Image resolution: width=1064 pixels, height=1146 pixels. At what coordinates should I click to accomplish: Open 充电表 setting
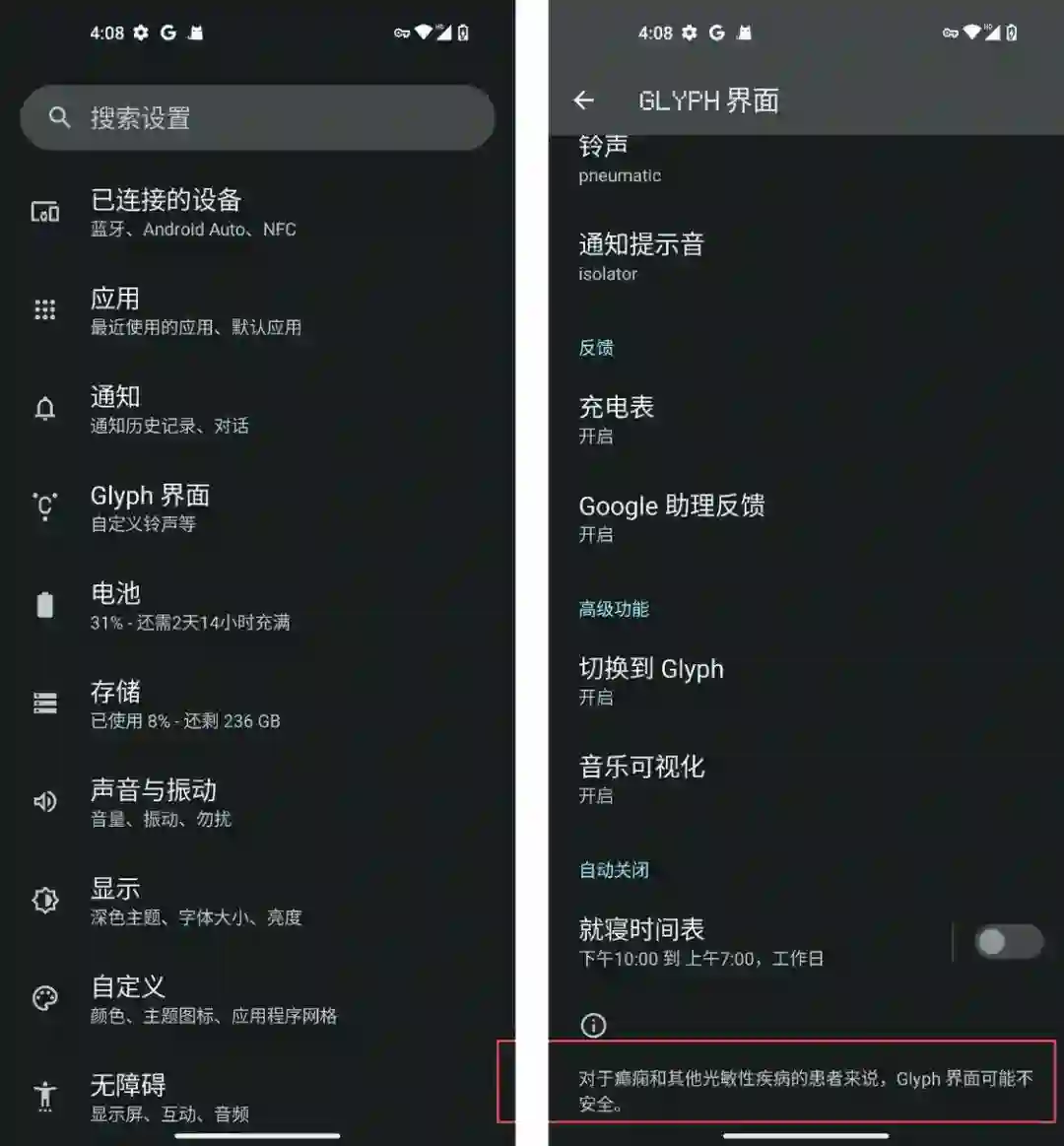point(806,420)
